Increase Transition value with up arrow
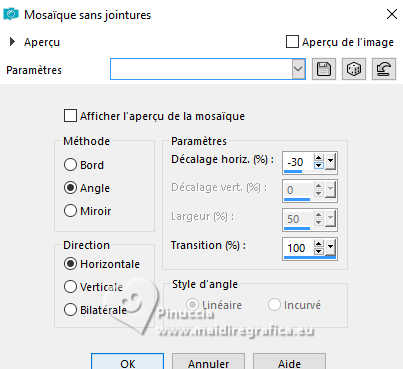The height and width of the screenshot is (369, 403). pyautogui.click(x=319, y=244)
